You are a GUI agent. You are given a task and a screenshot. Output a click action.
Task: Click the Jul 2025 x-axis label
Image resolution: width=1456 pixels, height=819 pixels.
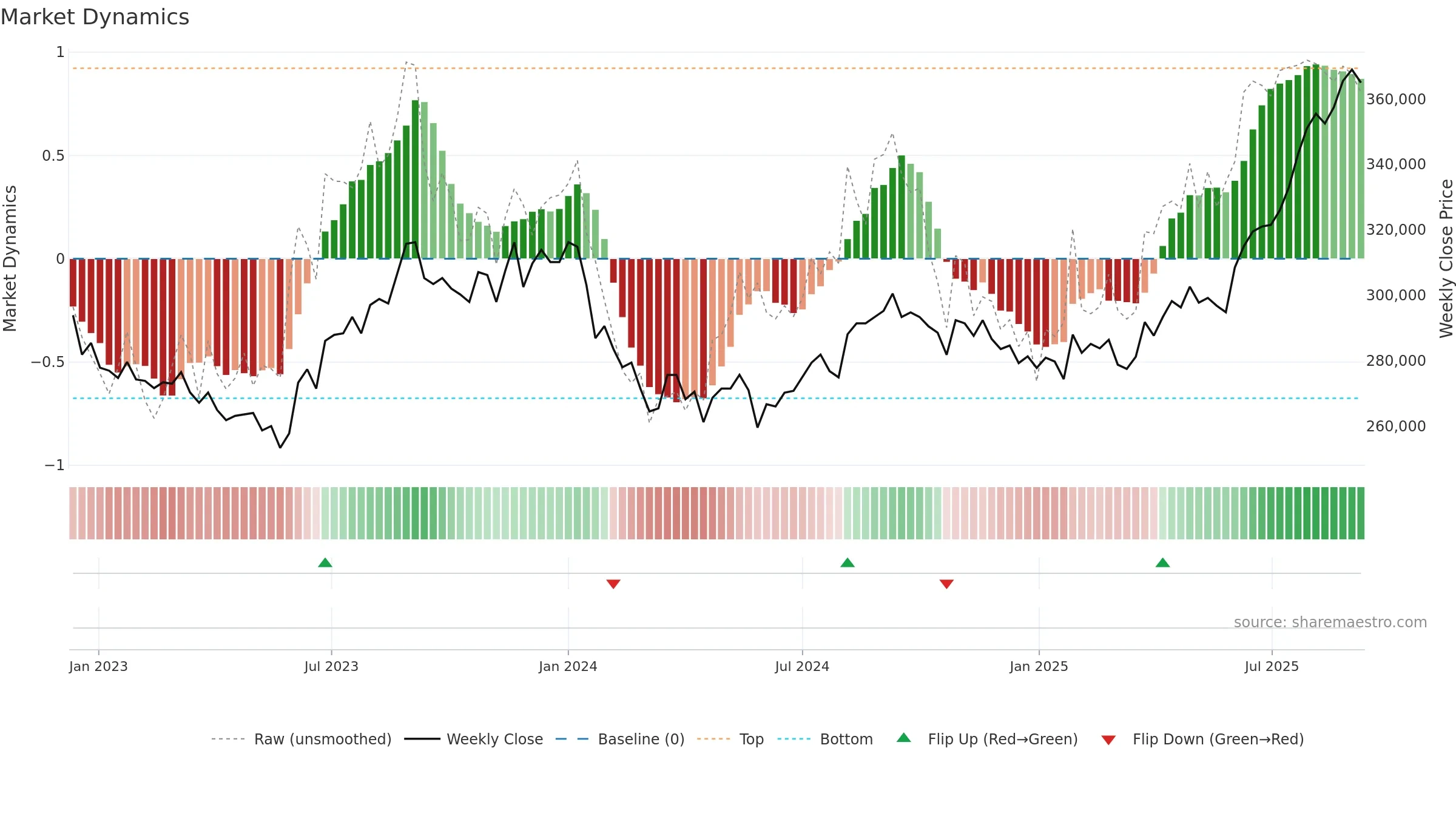click(x=1272, y=666)
